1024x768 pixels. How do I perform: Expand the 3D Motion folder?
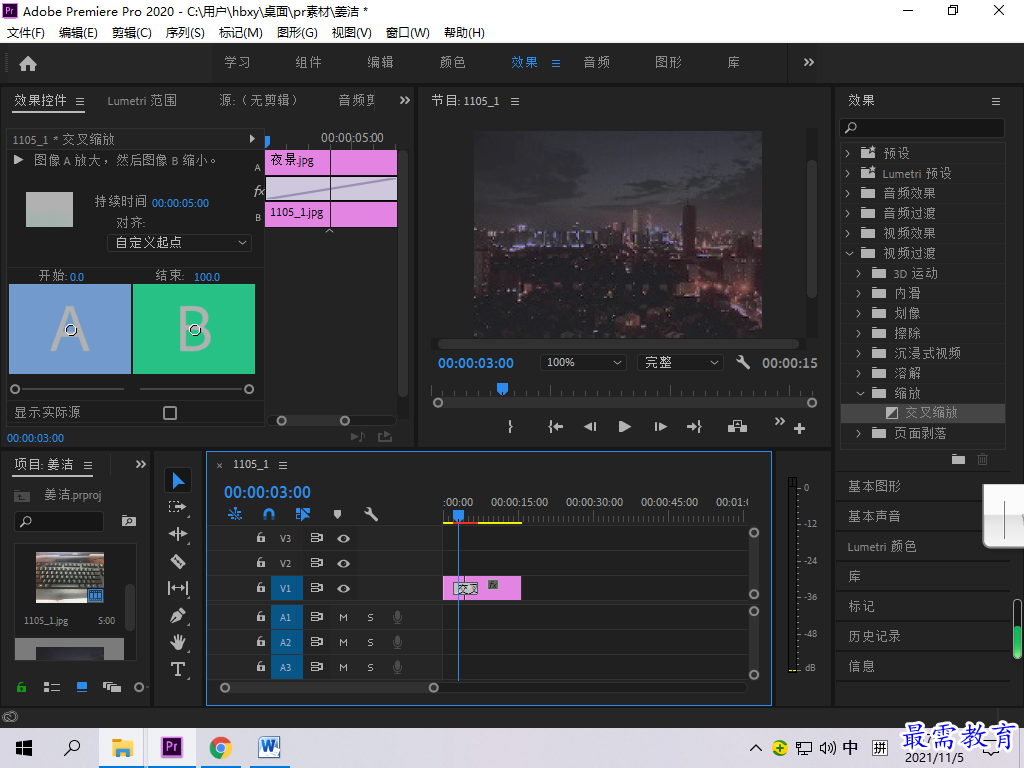tap(859, 274)
